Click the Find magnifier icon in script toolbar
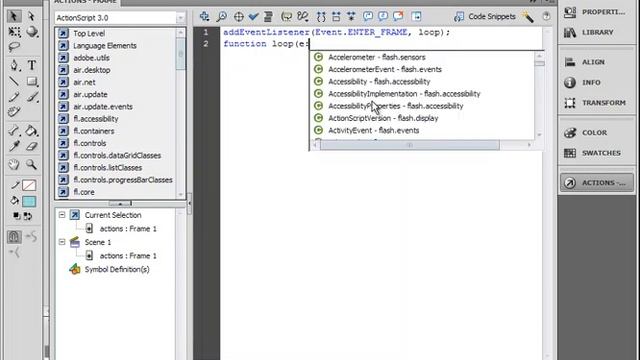This screenshot has width=640, height=360. coord(222,16)
